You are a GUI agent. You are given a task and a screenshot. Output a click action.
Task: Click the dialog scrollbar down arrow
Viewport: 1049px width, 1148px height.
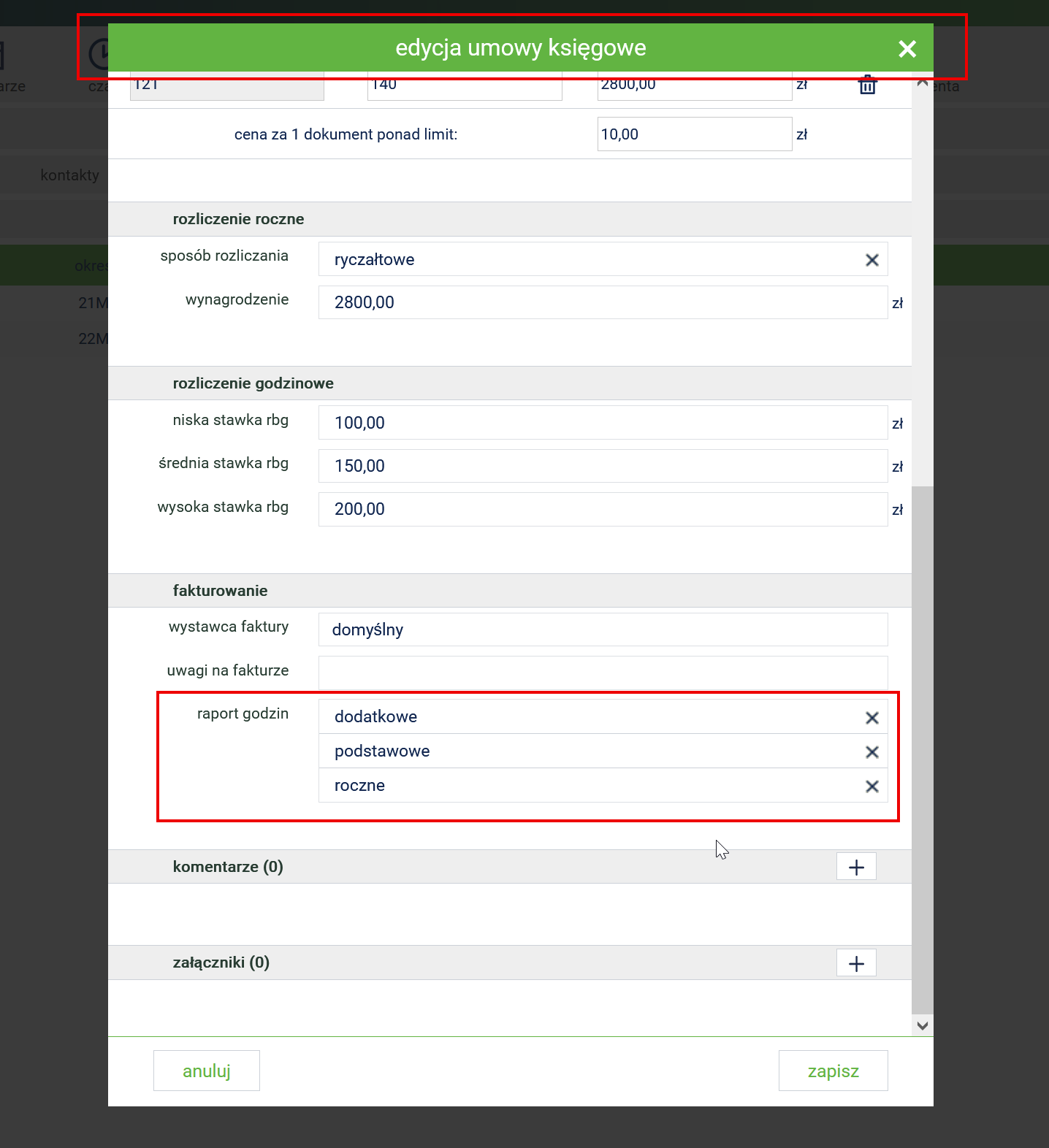coord(923,1026)
